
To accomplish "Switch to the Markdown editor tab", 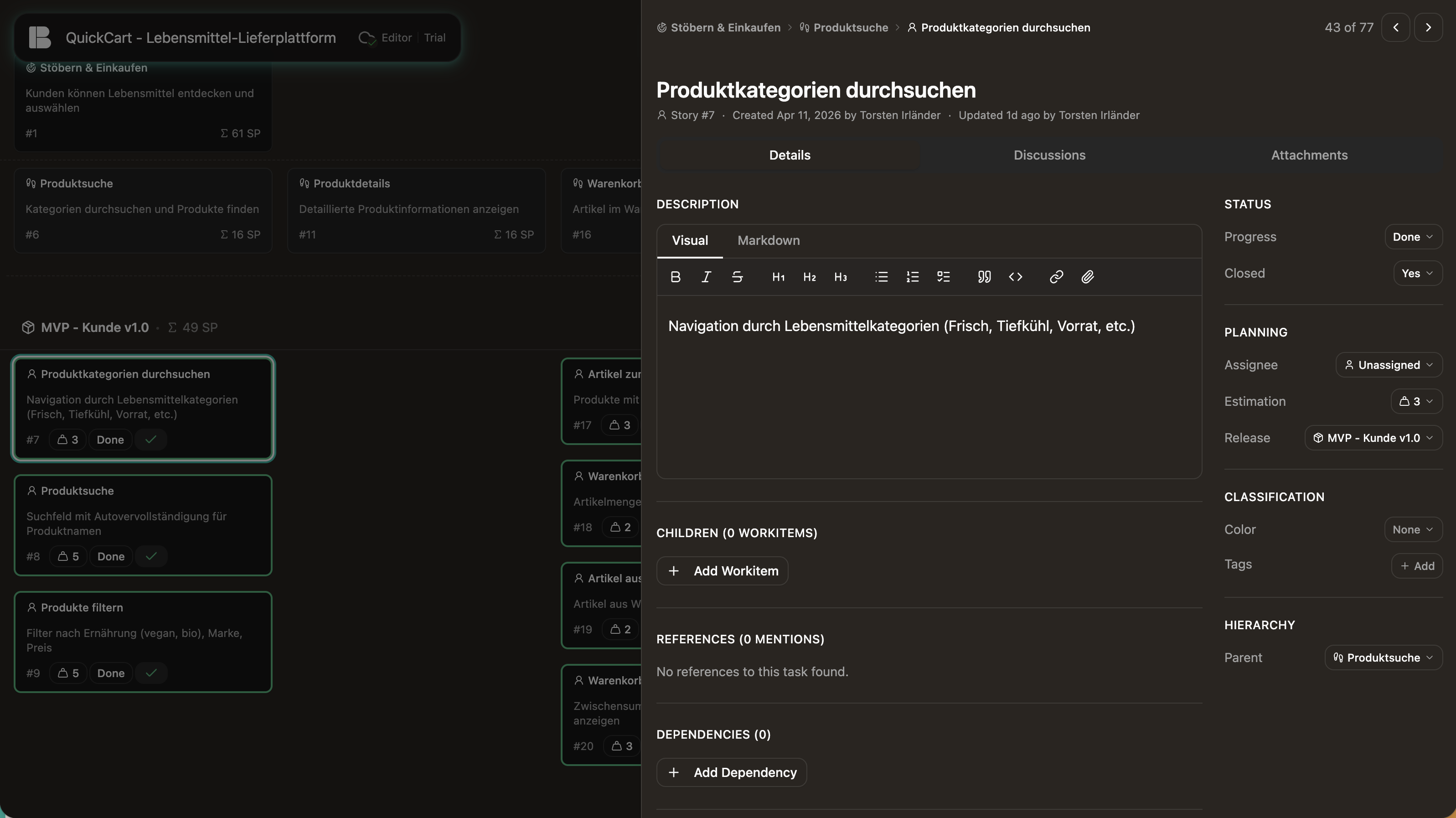I will [x=768, y=241].
